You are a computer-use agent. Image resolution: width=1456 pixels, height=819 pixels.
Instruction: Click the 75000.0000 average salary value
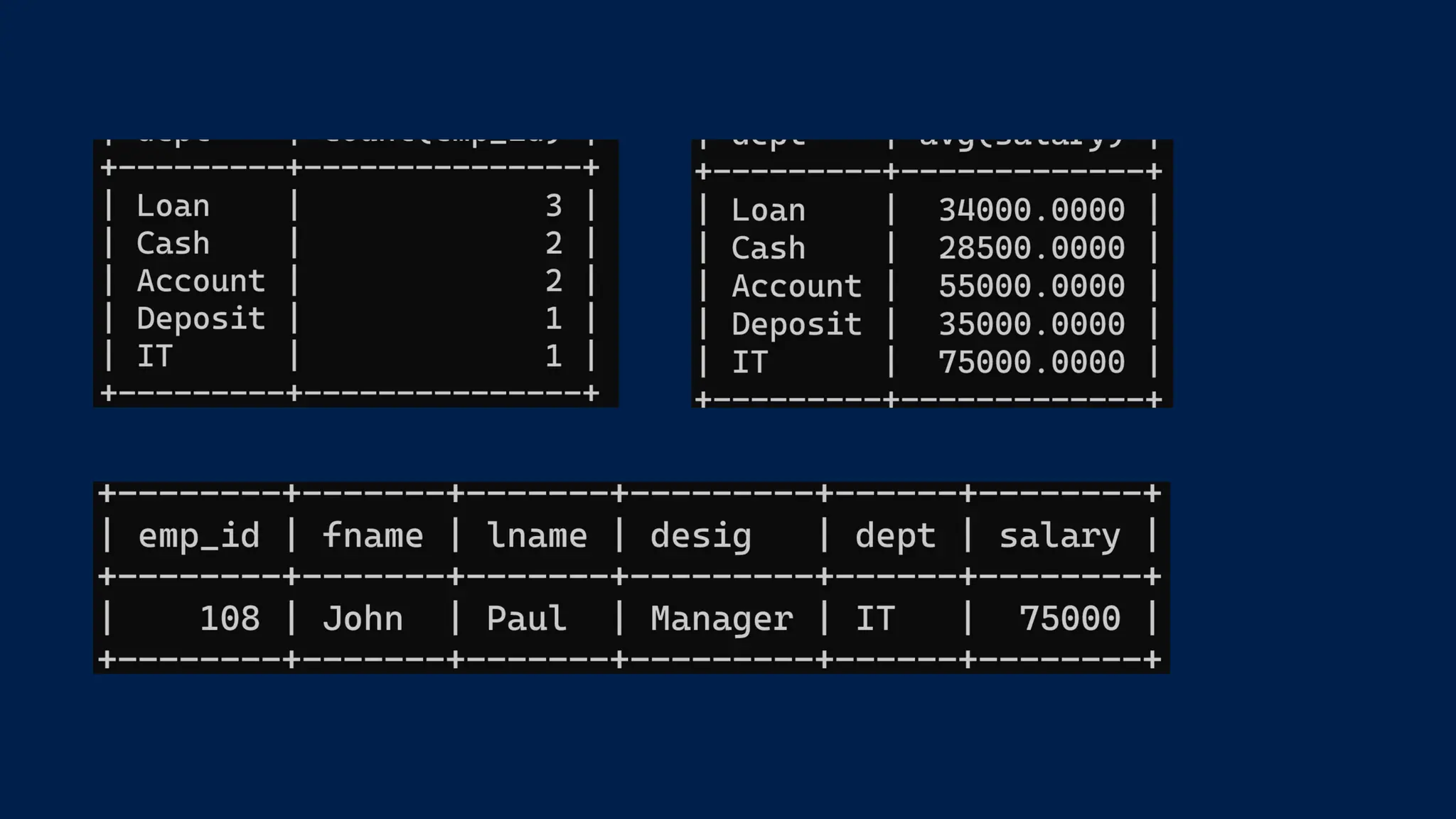1031,363
